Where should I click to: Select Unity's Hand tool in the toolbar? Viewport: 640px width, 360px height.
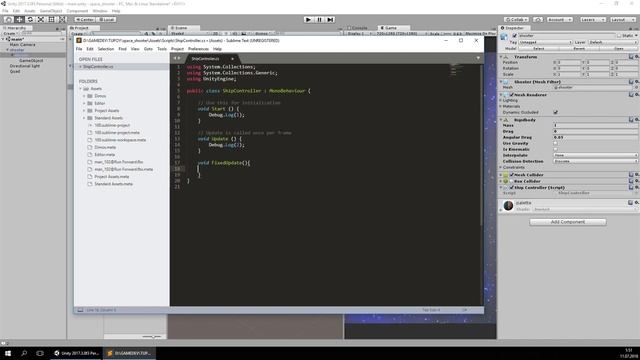pos(8,19)
